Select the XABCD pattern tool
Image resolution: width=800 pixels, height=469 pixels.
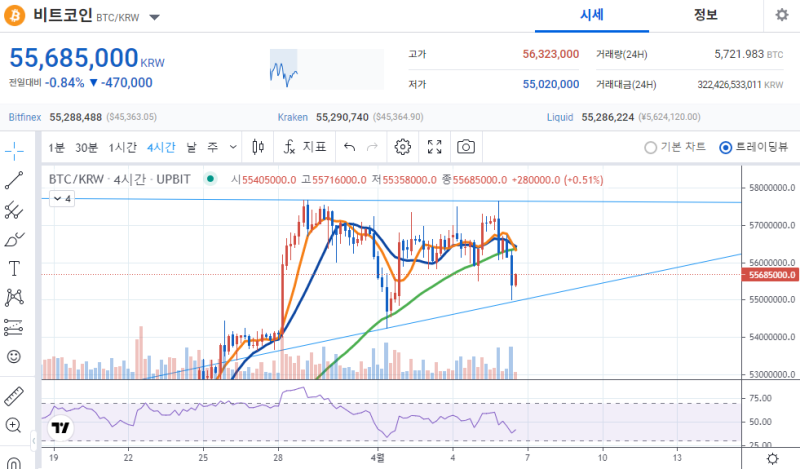pos(14,298)
